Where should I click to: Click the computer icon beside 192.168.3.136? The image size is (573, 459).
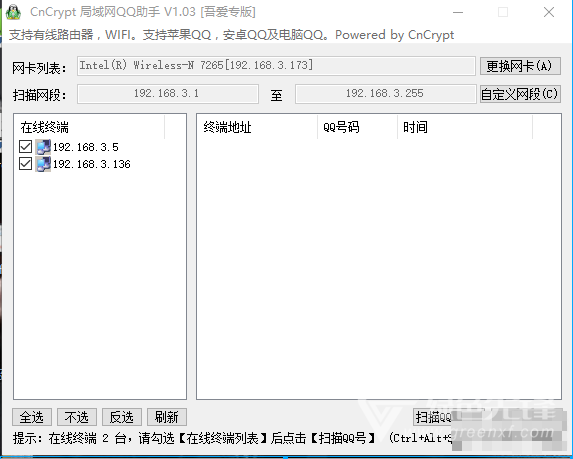click(43, 164)
